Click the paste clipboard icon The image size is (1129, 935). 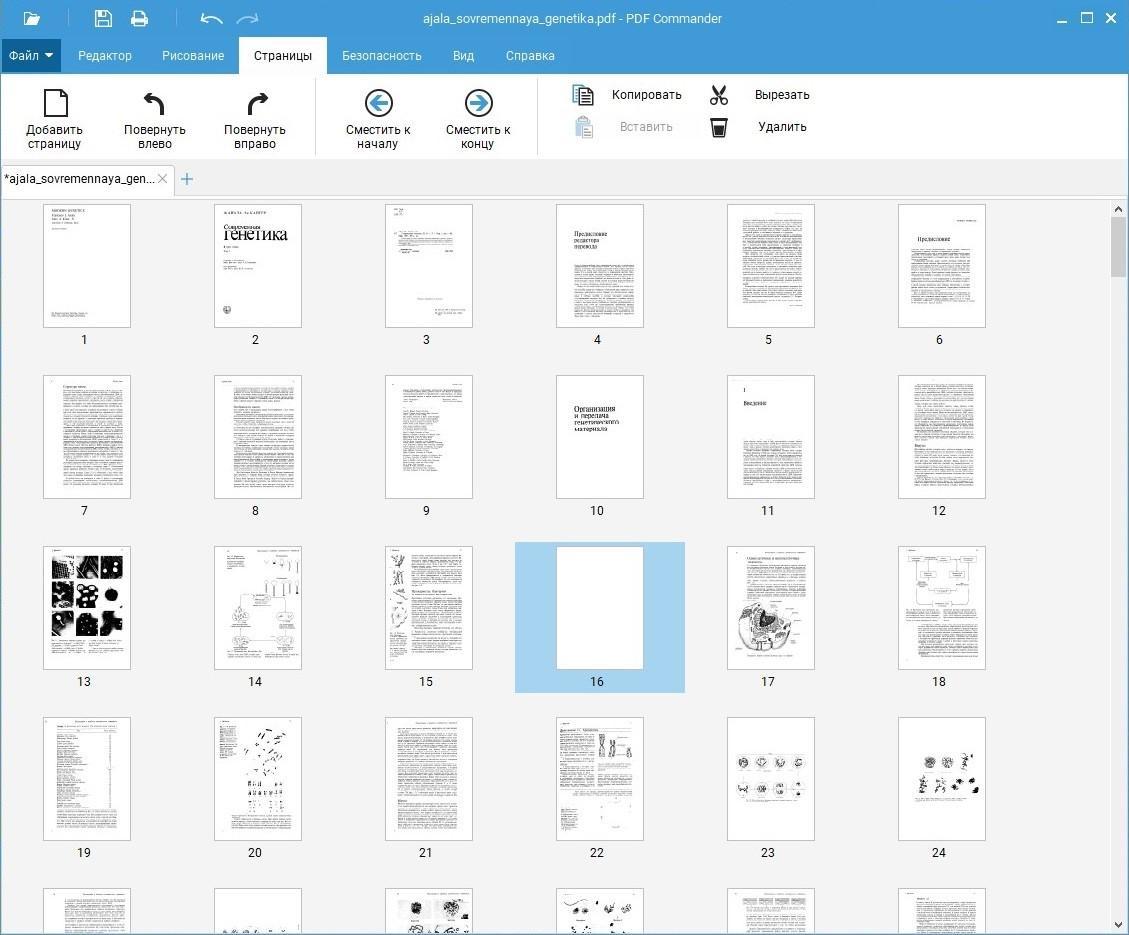[x=584, y=127]
